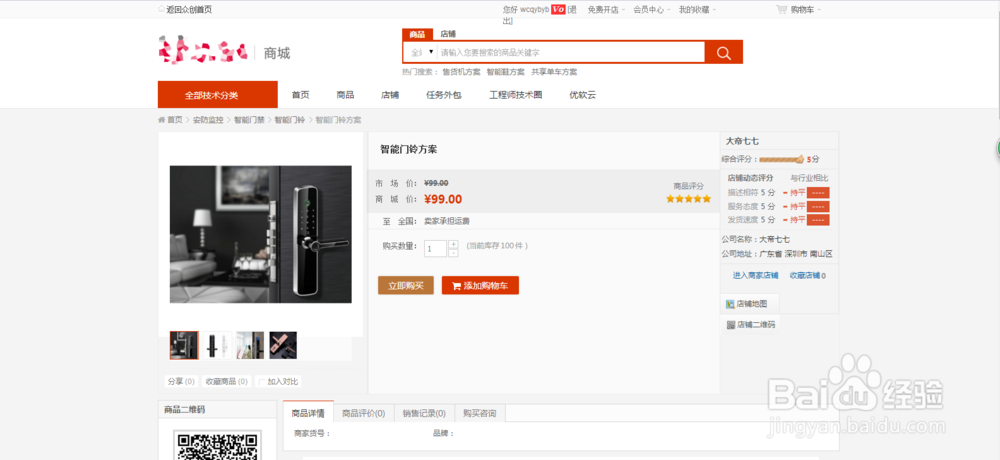Image resolution: width=1000 pixels, height=460 pixels.
Task: Click the 收藏商品 (0) button
Action: 226,382
